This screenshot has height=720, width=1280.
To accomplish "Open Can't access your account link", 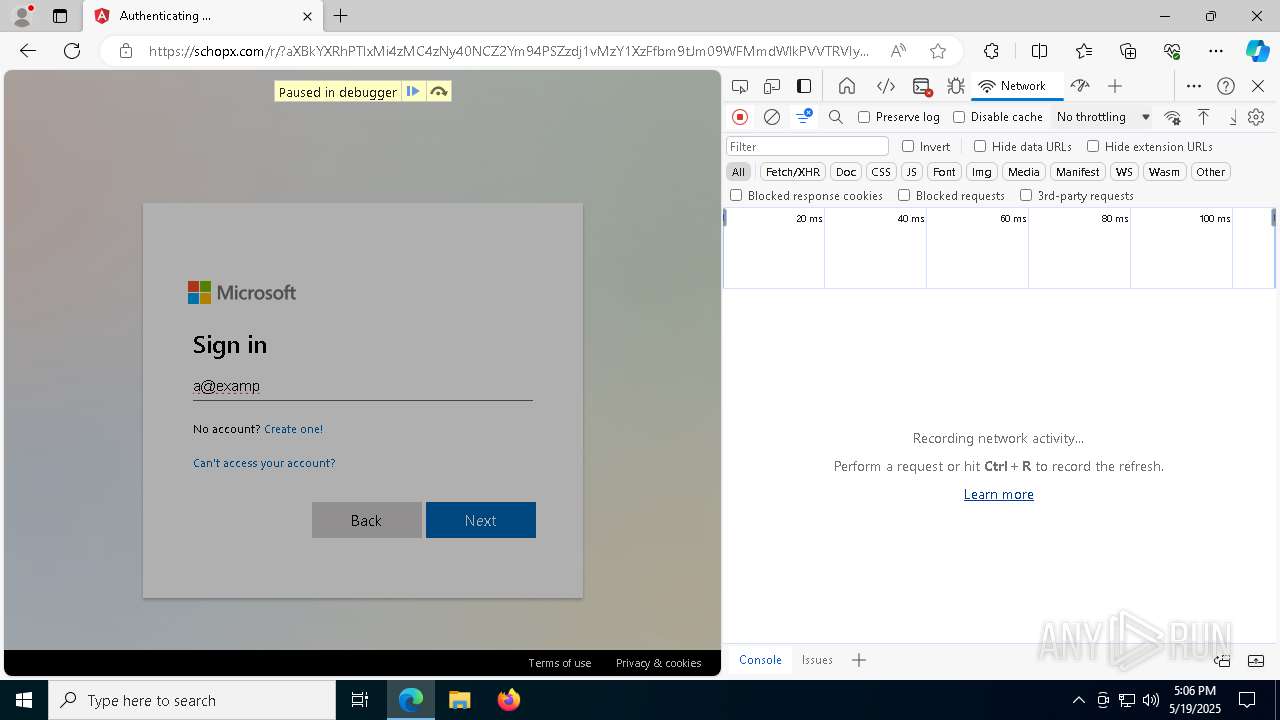I will 264,463.
